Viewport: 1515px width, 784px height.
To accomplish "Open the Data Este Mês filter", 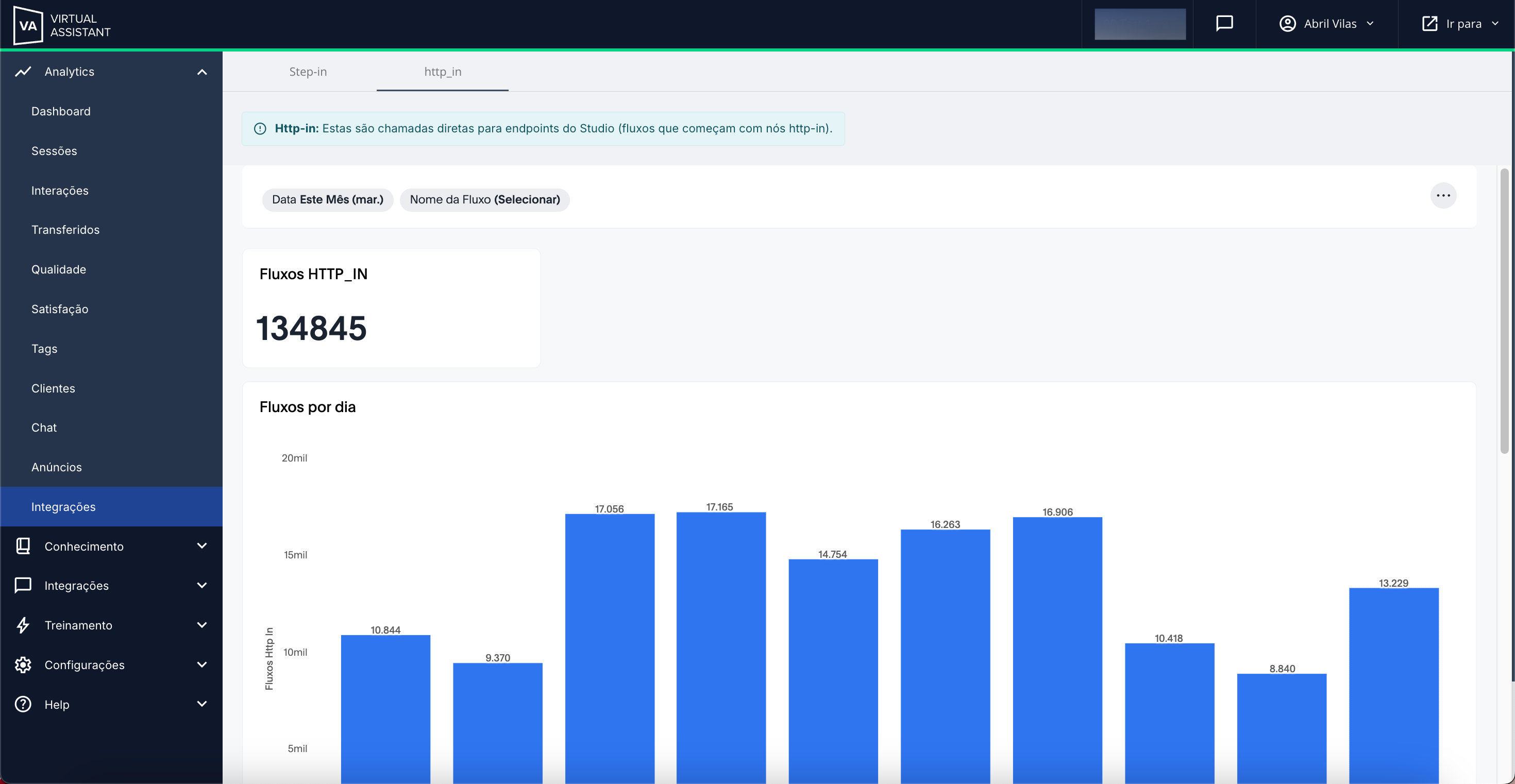I will (328, 200).
